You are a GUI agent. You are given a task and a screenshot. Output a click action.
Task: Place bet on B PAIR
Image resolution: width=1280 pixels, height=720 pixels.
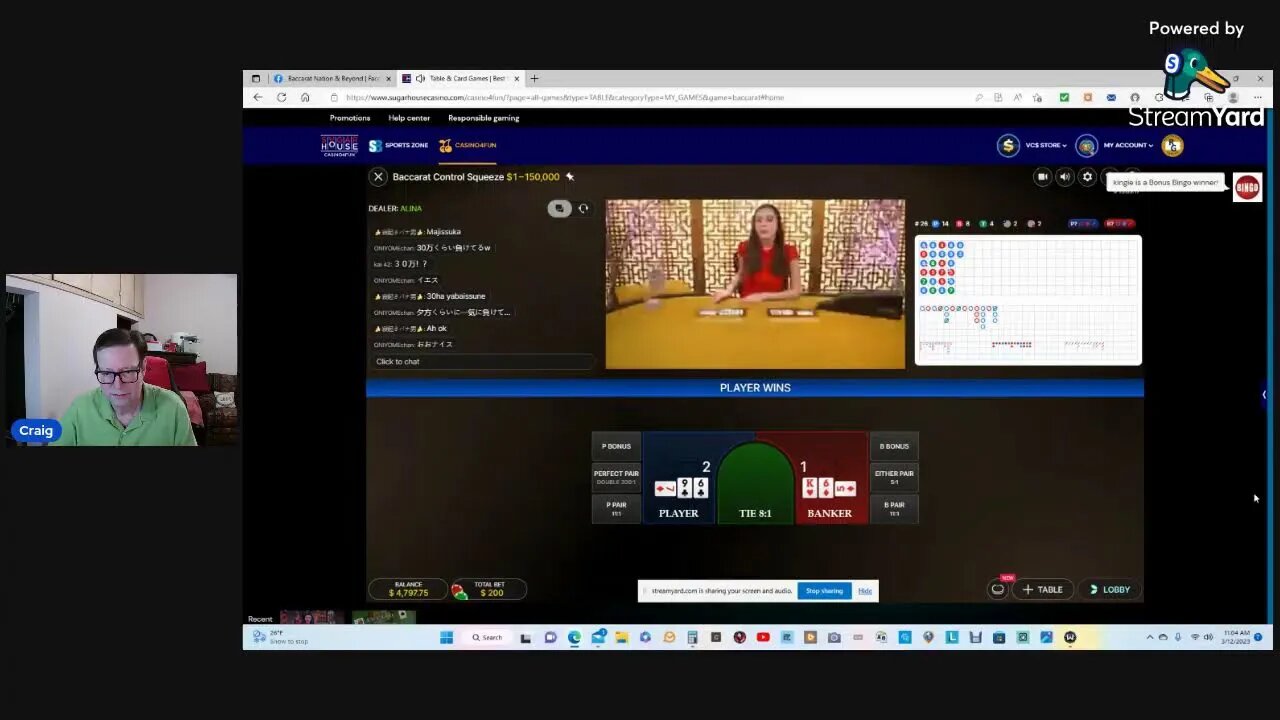(894, 508)
